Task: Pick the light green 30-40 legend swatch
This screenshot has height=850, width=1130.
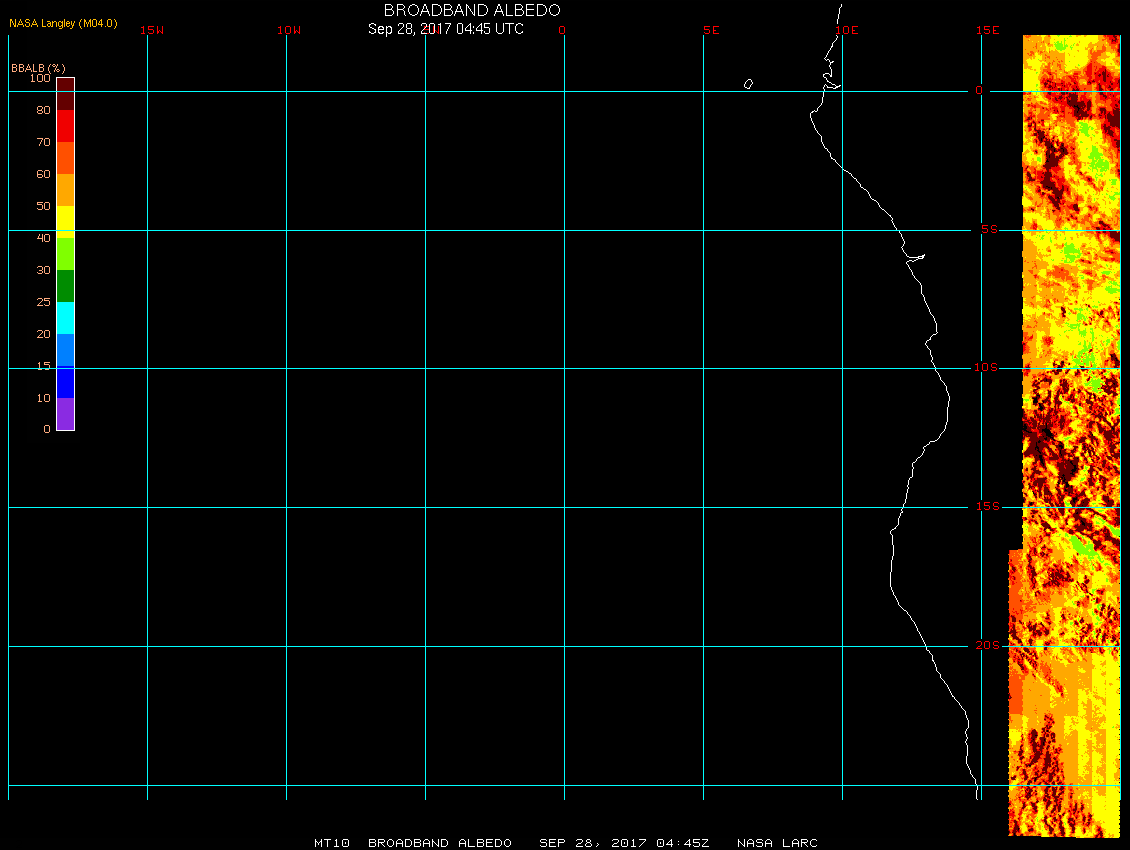Action: pos(66,254)
